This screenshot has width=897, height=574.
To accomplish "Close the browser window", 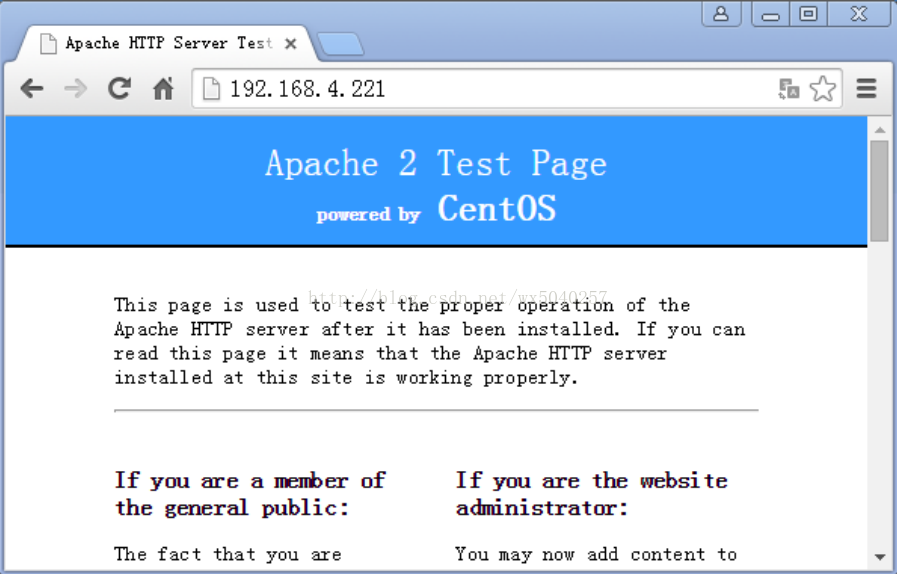I will [859, 14].
